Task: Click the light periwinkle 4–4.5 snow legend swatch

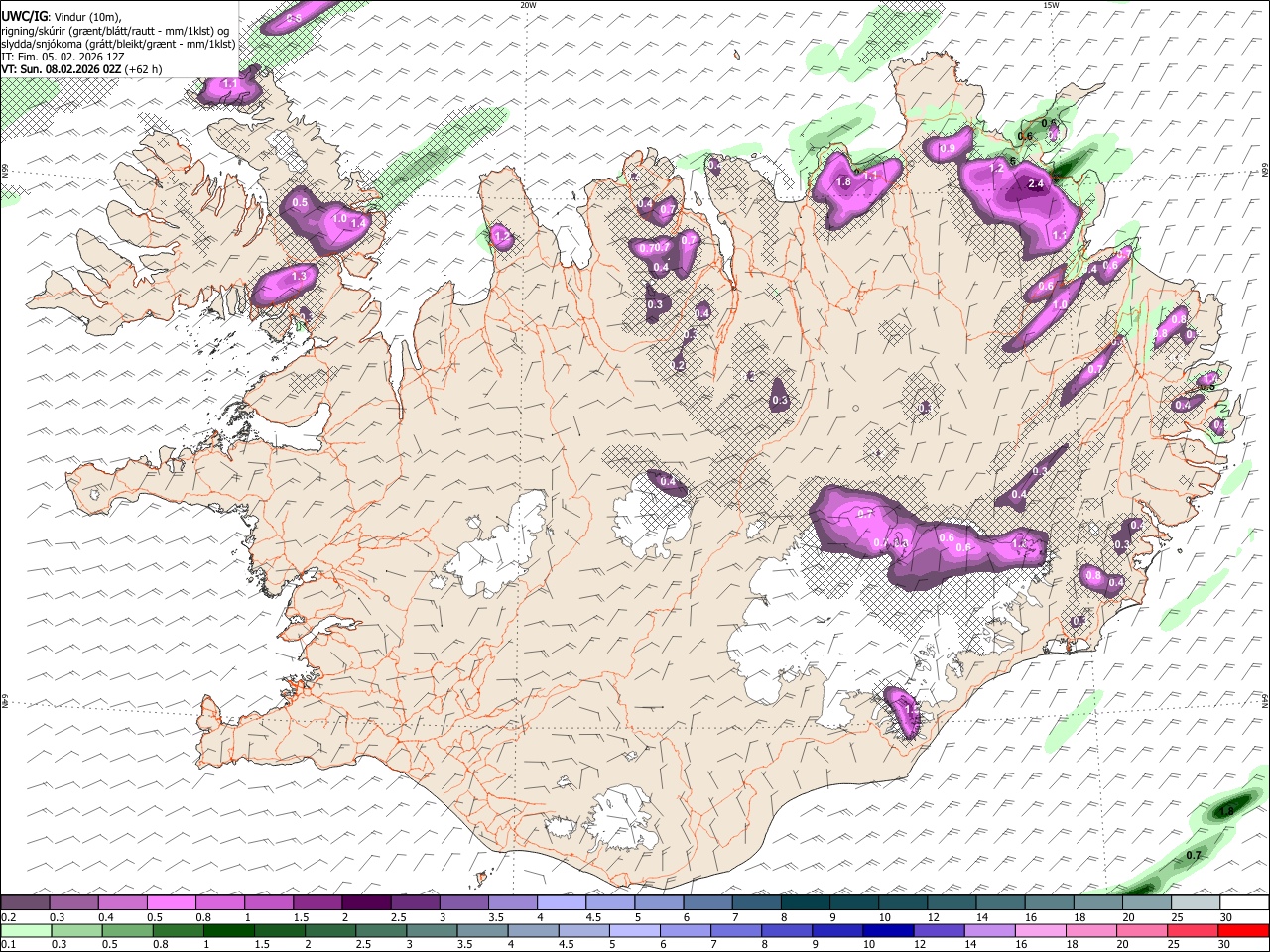Action: pos(562,902)
